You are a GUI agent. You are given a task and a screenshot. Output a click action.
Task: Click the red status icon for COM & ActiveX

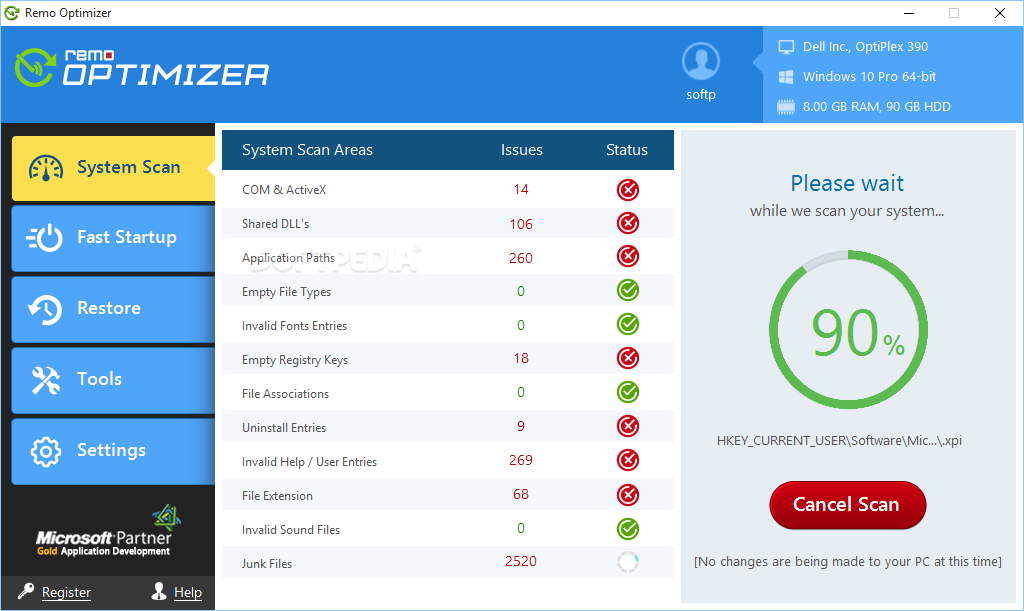pos(628,190)
